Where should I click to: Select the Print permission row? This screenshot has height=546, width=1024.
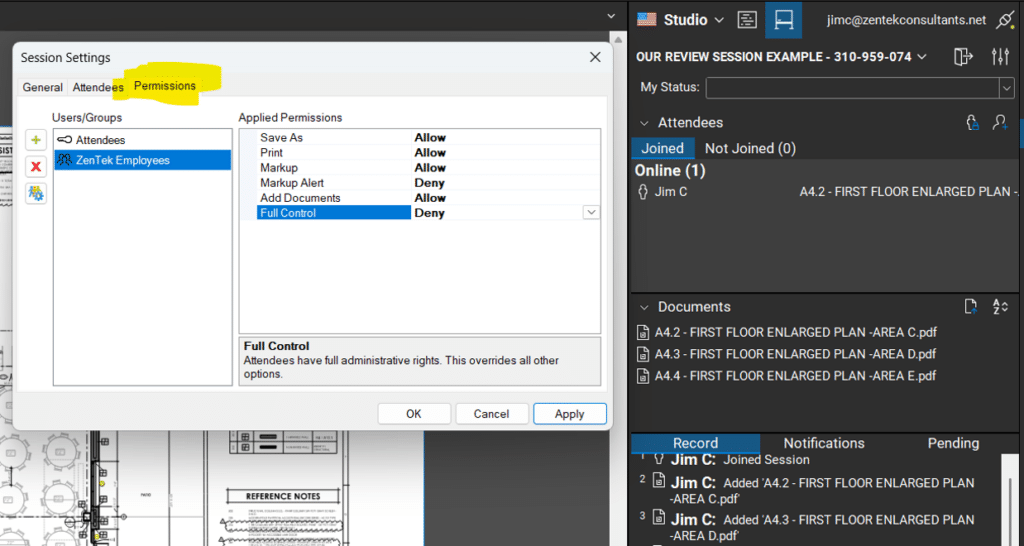[419, 153]
